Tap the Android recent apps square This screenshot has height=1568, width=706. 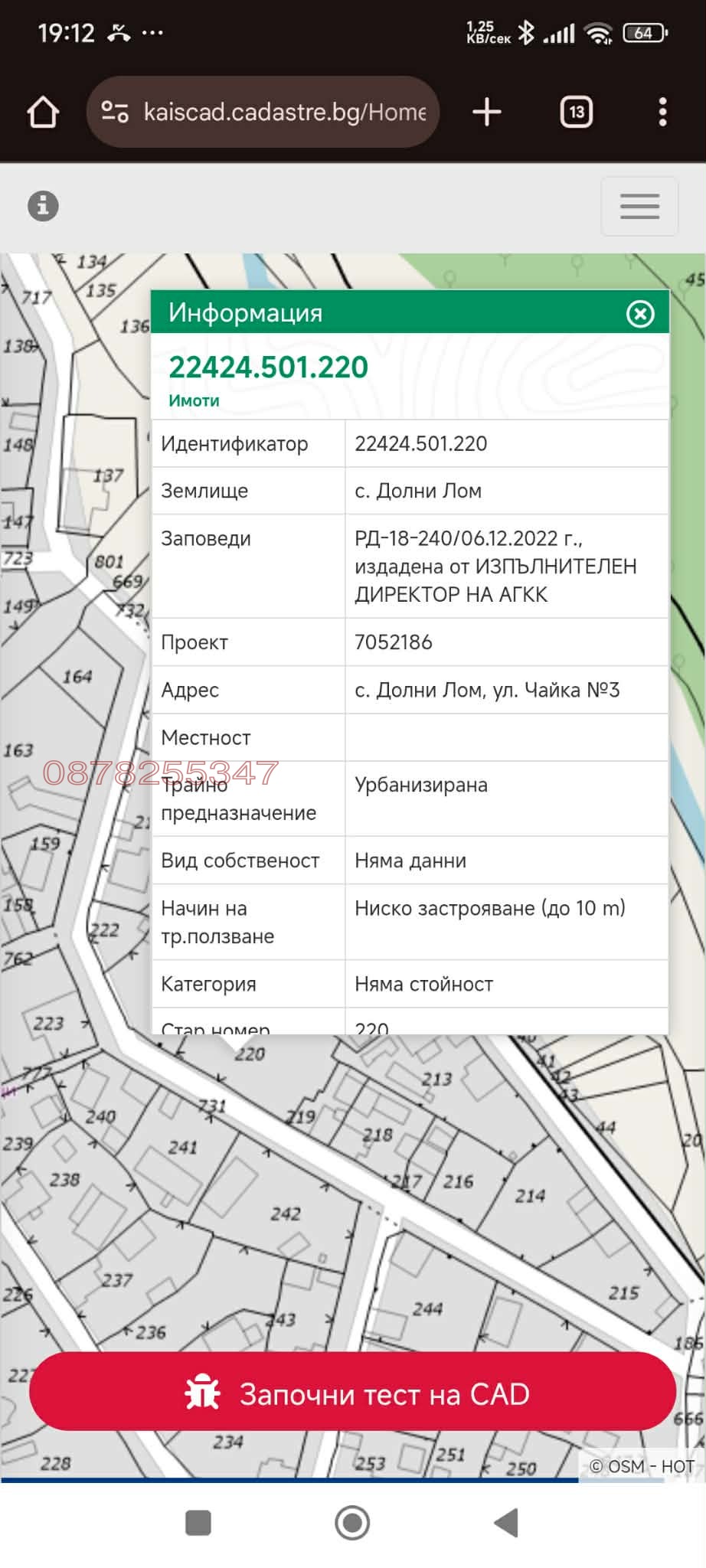point(198,1523)
